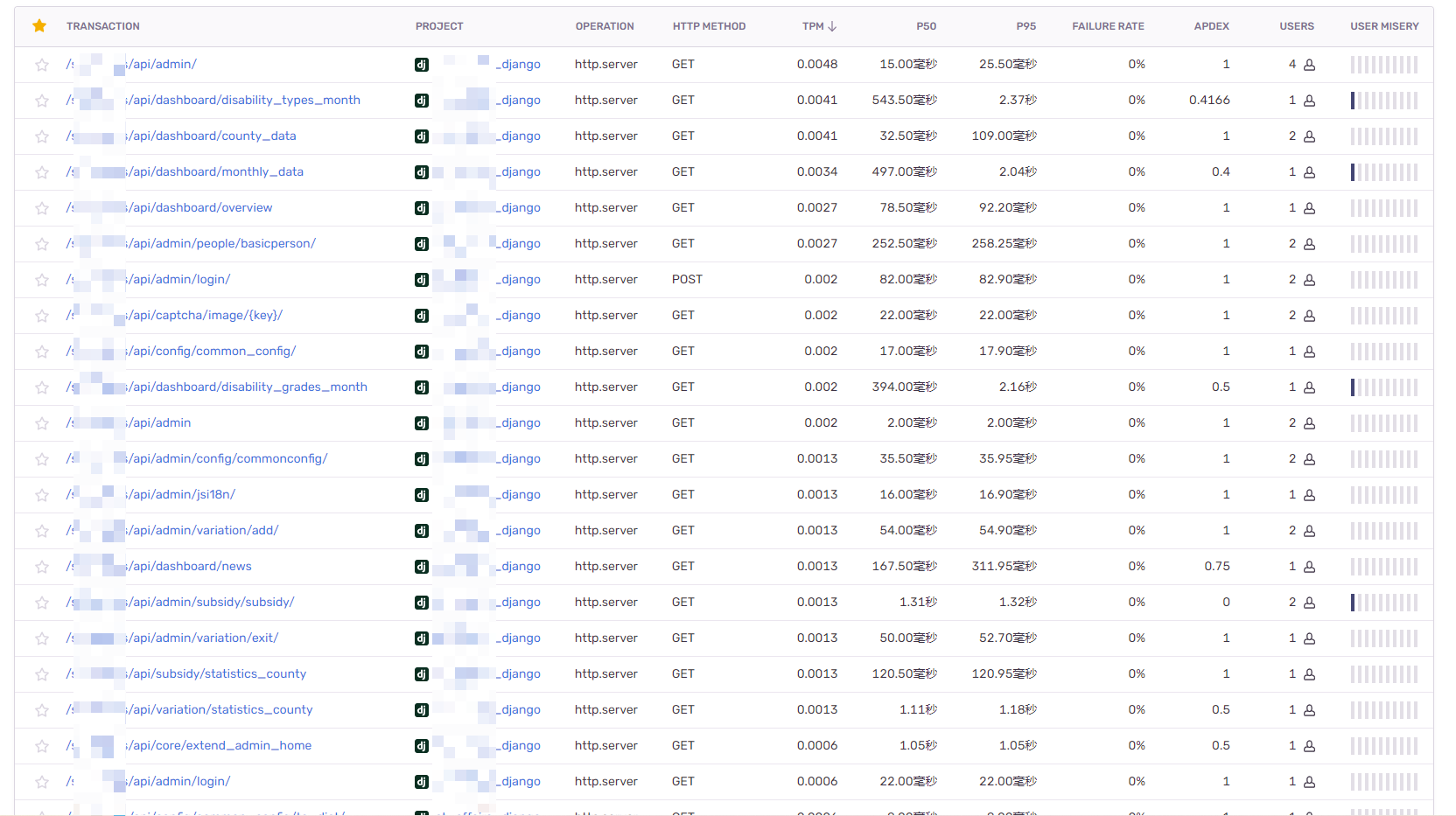Toggle star for /api/captcha/image/{key}/ row
This screenshot has width=1456, height=816.
pyautogui.click(x=41, y=316)
